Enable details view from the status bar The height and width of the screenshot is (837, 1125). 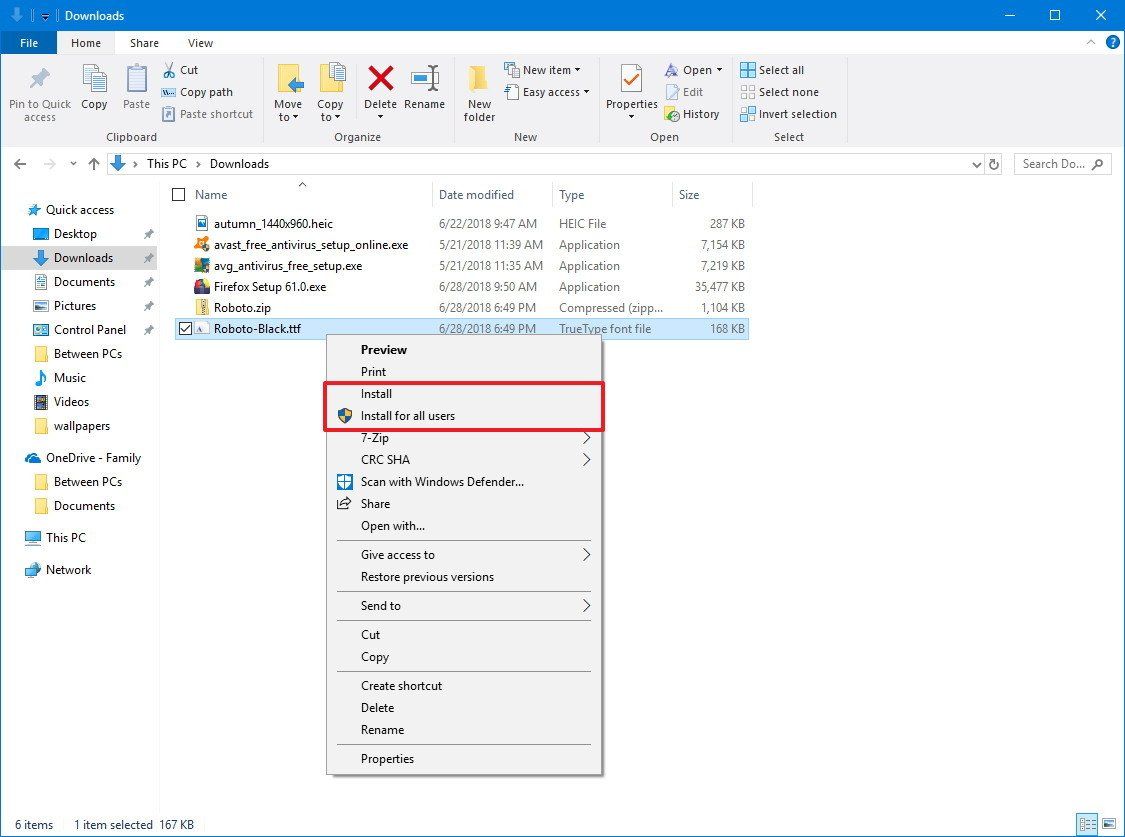[x=1089, y=824]
